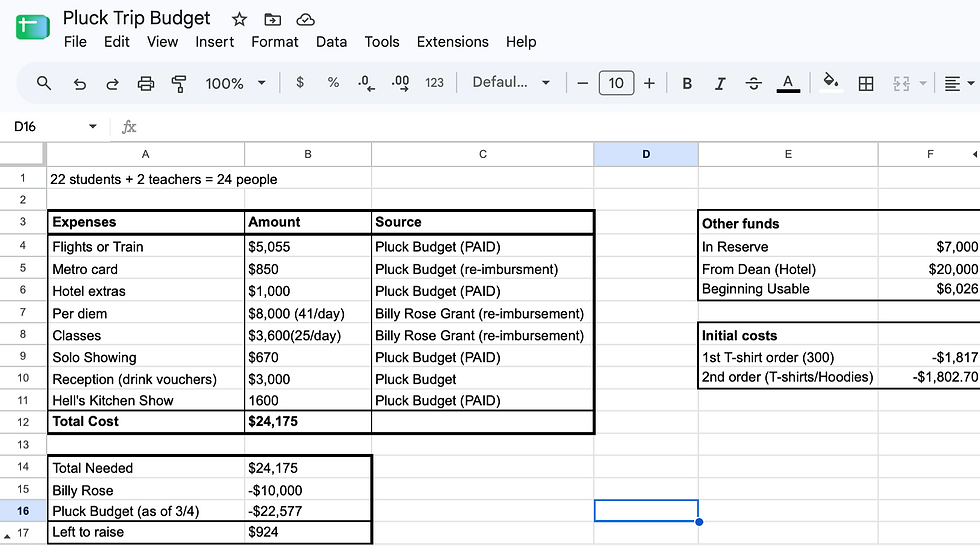
Task: Open the Insert menu
Action: 214,42
